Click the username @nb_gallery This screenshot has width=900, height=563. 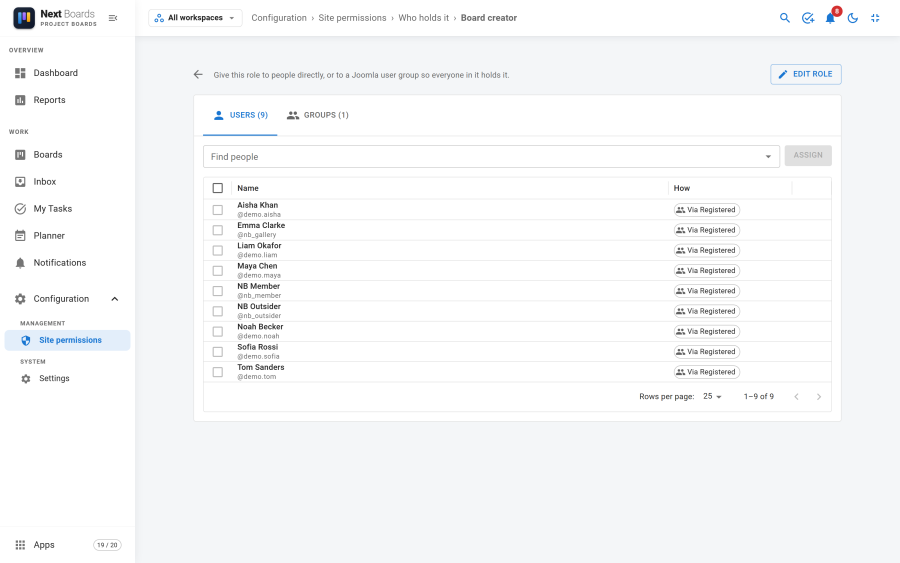[257, 235]
